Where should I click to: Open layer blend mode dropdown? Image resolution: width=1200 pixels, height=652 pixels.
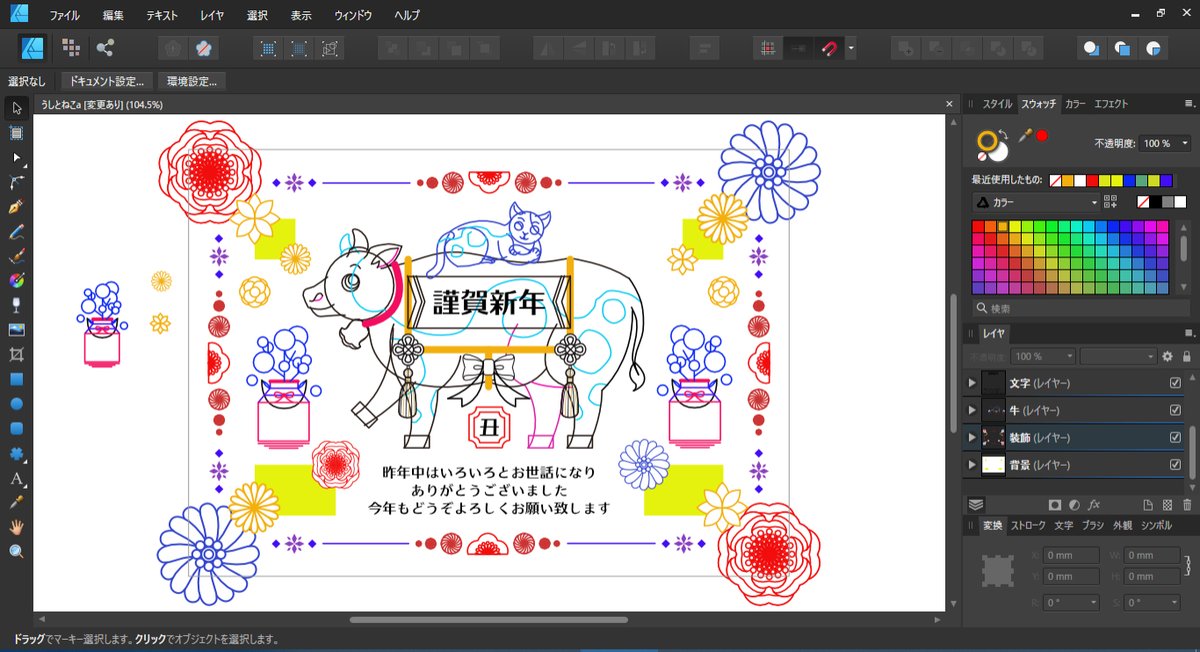point(1118,356)
